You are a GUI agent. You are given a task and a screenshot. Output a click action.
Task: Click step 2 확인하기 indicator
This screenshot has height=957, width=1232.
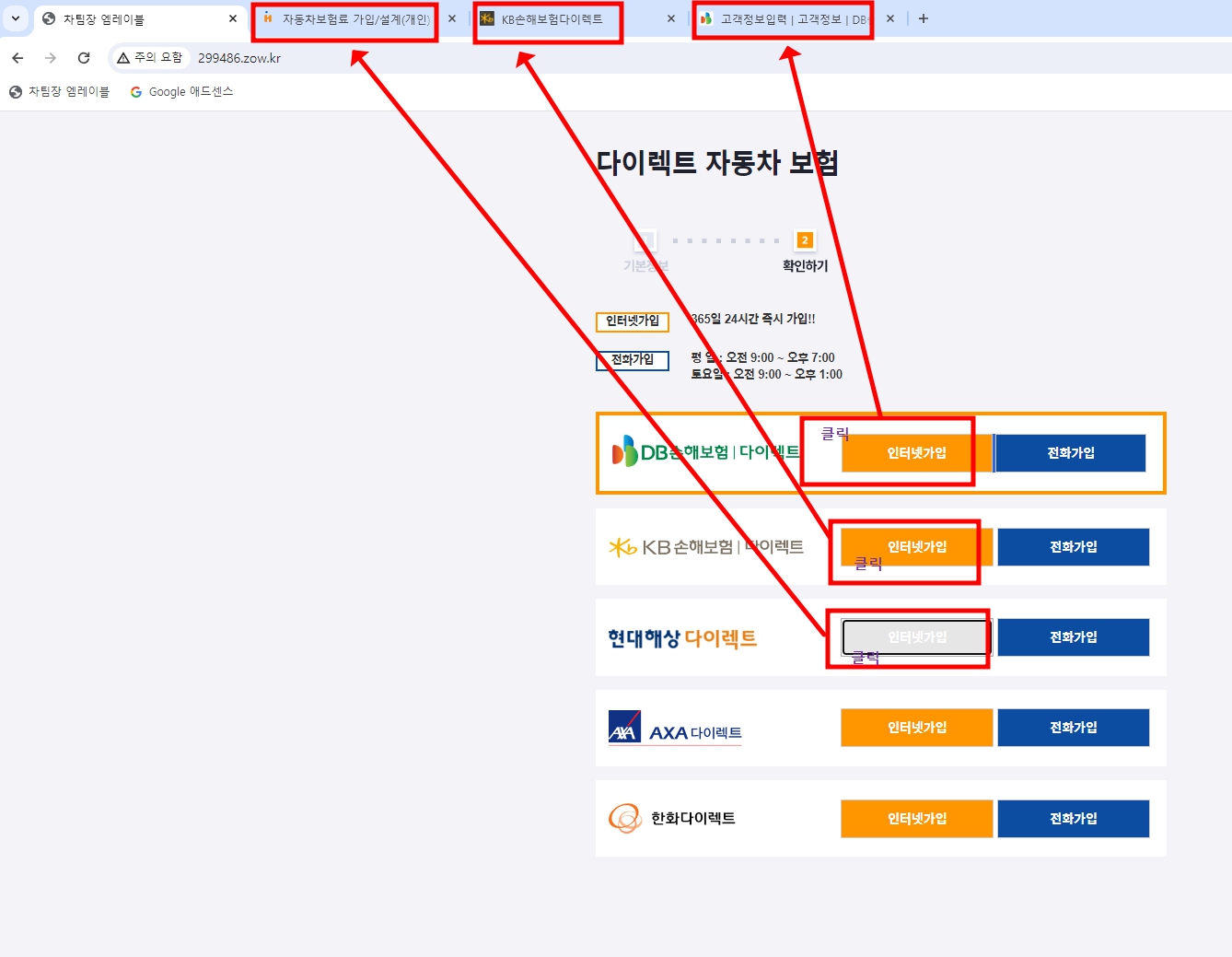(x=805, y=240)
